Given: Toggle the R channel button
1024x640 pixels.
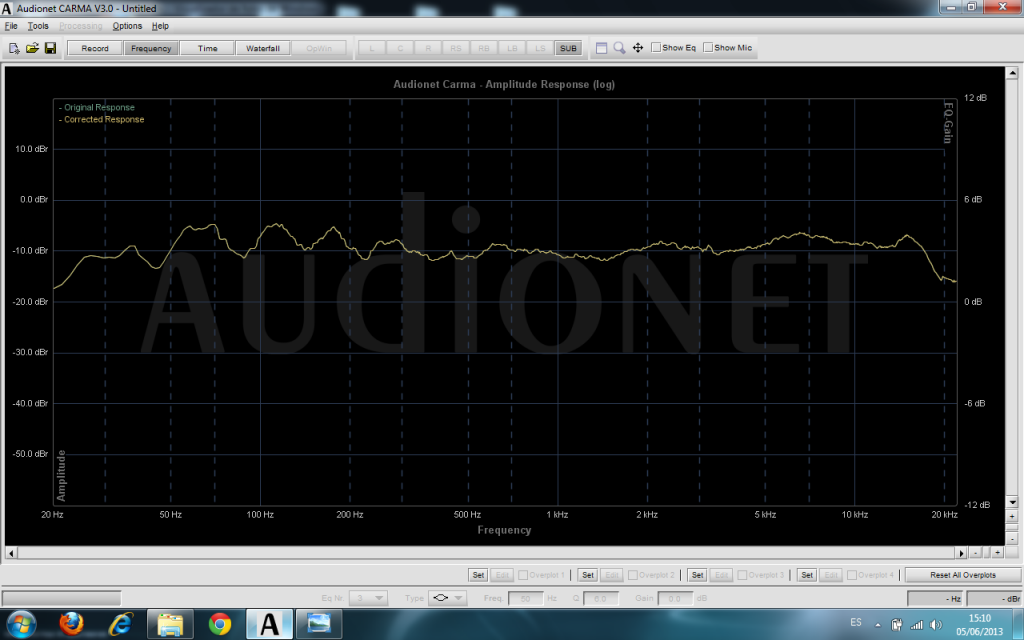Looking at the screenshot, I should point(428,48).
